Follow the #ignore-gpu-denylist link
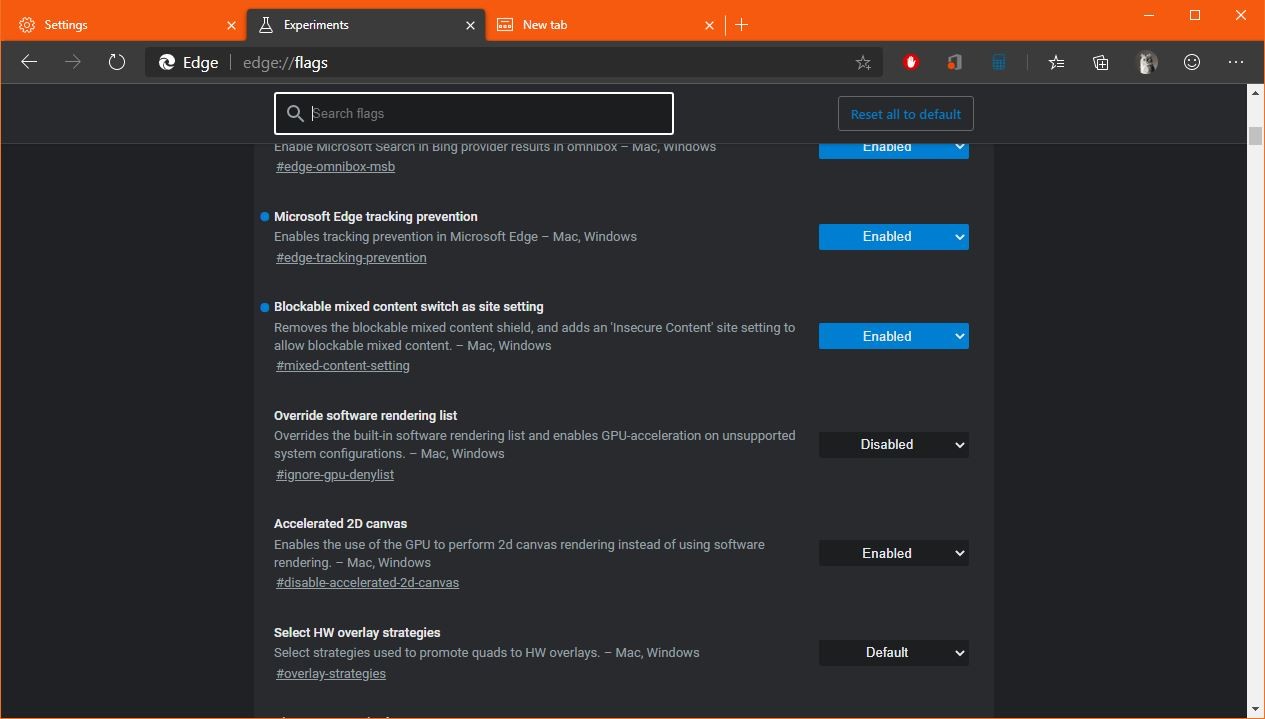1265x719 pixels. coord(334,474)
